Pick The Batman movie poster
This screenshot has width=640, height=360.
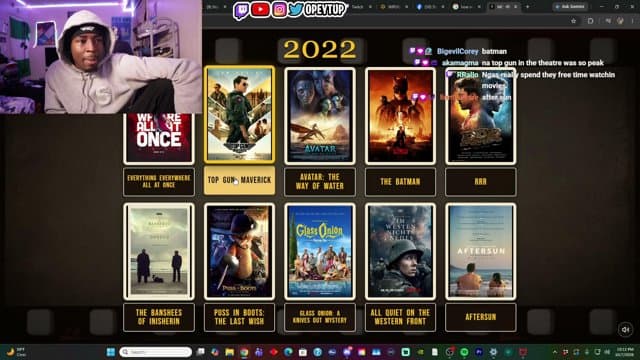click(x=400, y=116)
